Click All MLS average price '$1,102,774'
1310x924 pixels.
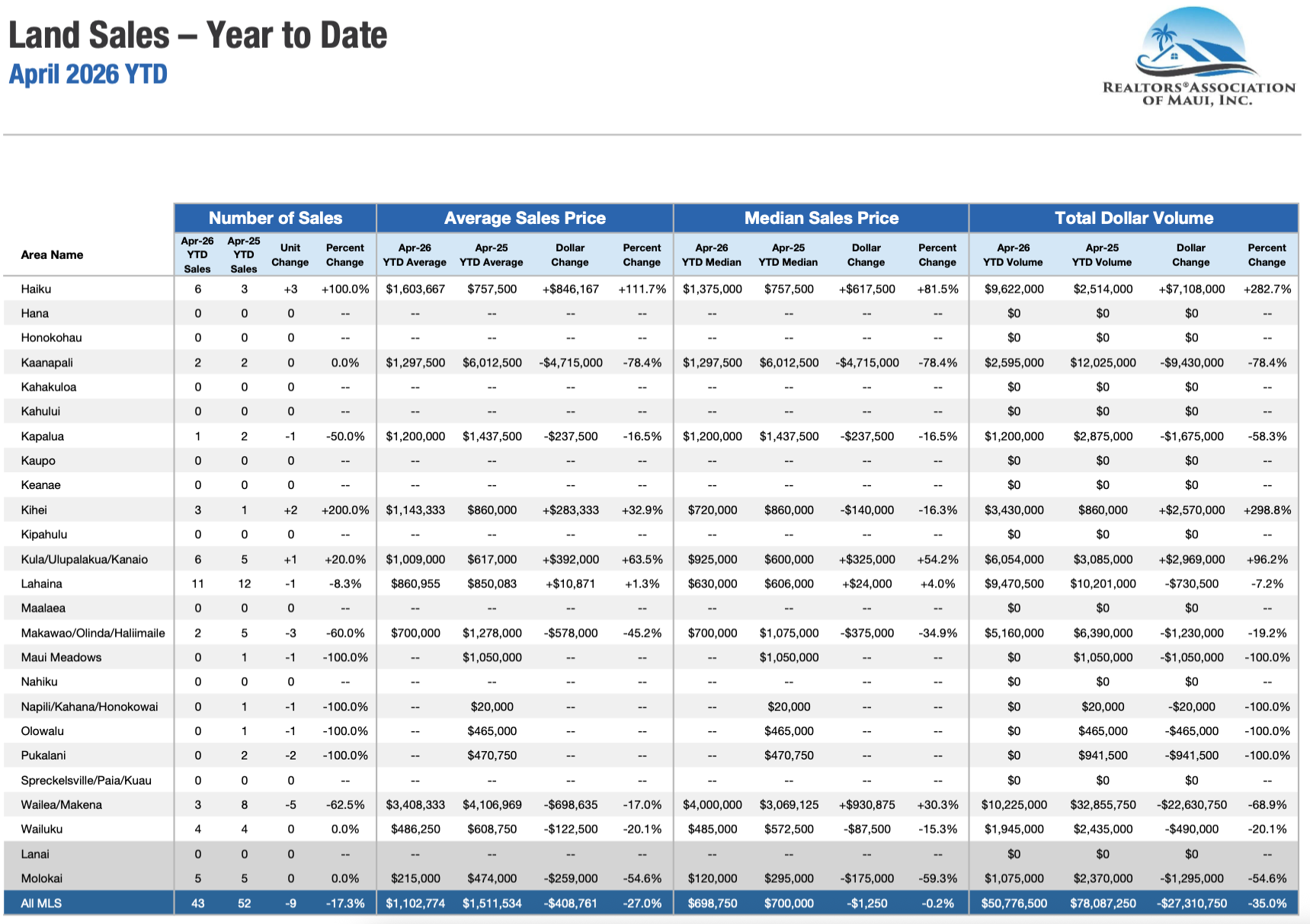click(x=415, y=903)
